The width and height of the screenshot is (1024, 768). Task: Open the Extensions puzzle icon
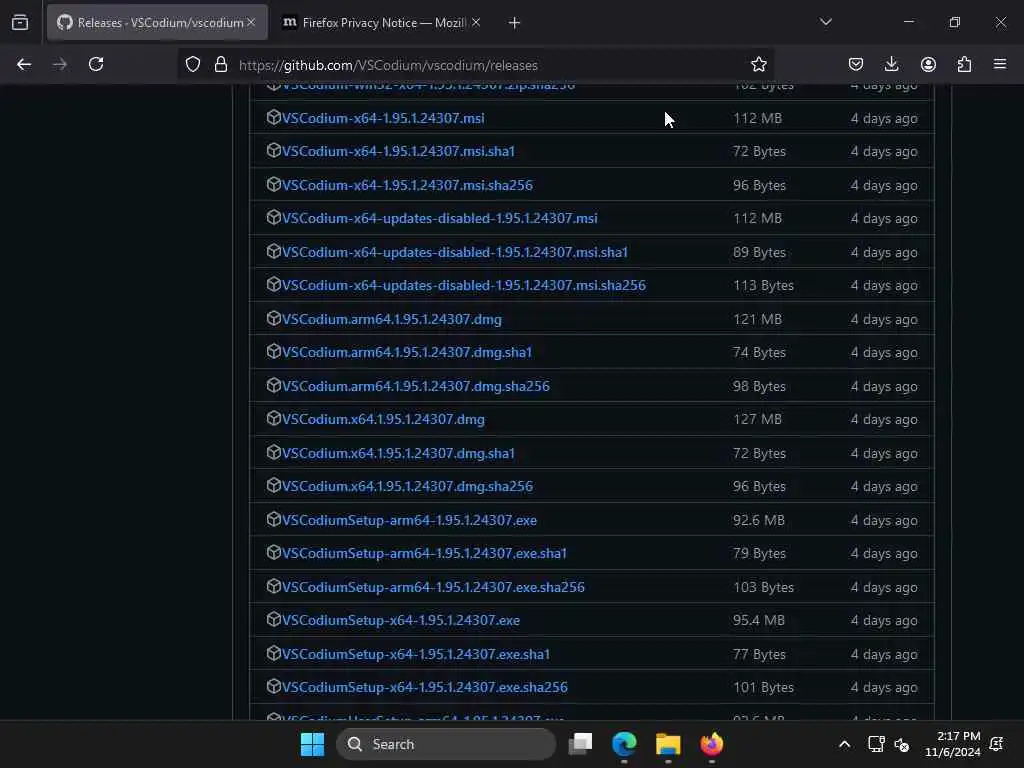click(964, 64)
